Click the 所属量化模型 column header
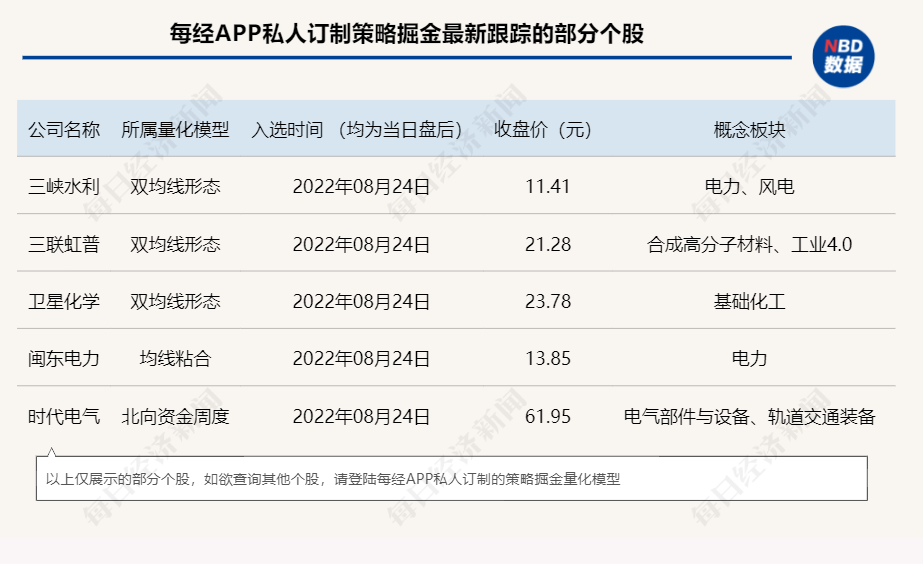The width and height of the screenshot is (923, 564). click(x=175, y=130)
